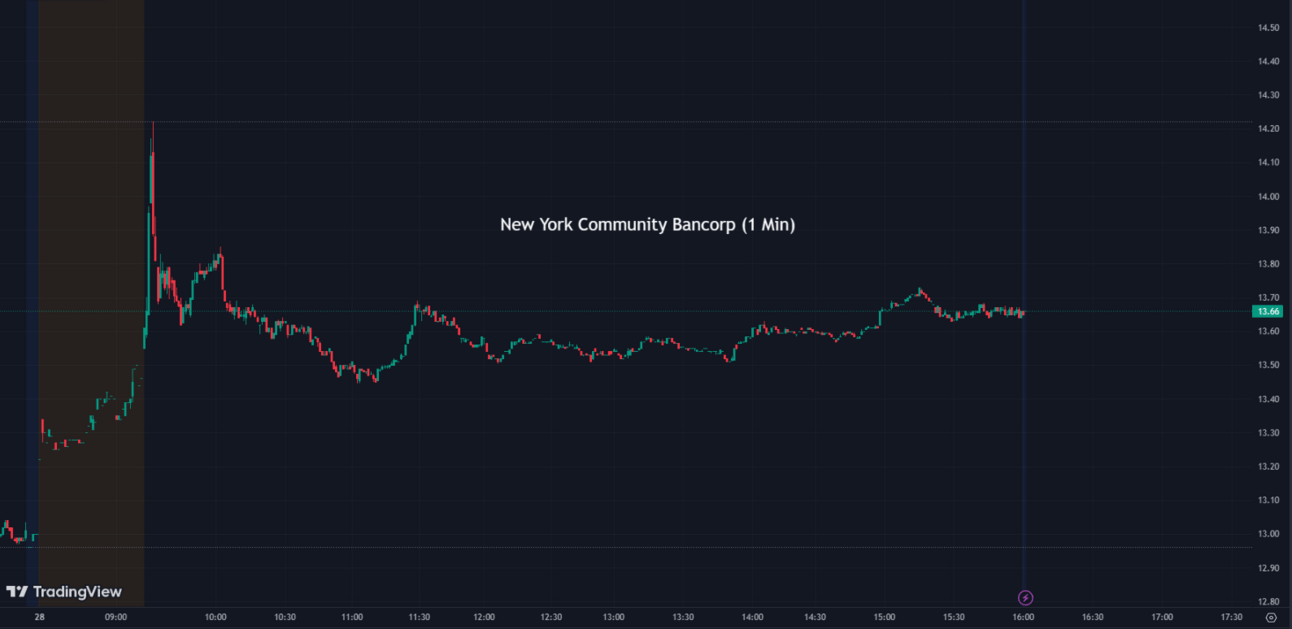Click the 13.10 price axis label

point(1268,500)
